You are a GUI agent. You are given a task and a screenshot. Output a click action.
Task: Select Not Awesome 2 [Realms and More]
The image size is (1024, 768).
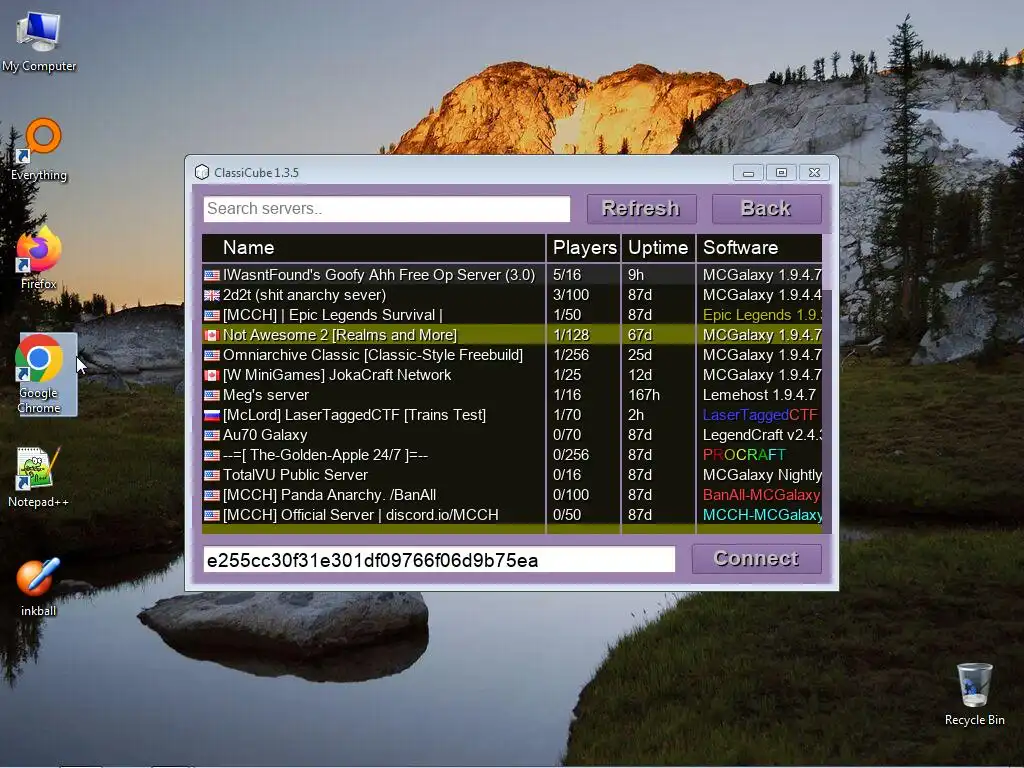(512, 335)
